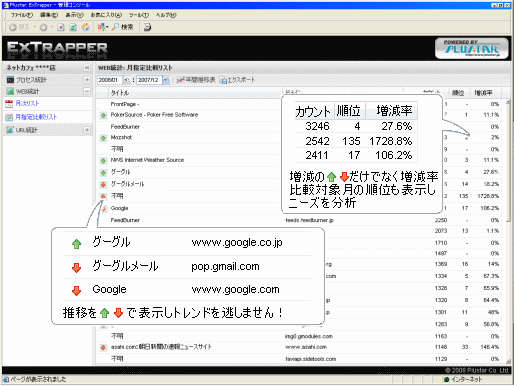Click the プロセス統計 panel icon
The height and width of the screenshot is (386, 514).
(10, 80)
